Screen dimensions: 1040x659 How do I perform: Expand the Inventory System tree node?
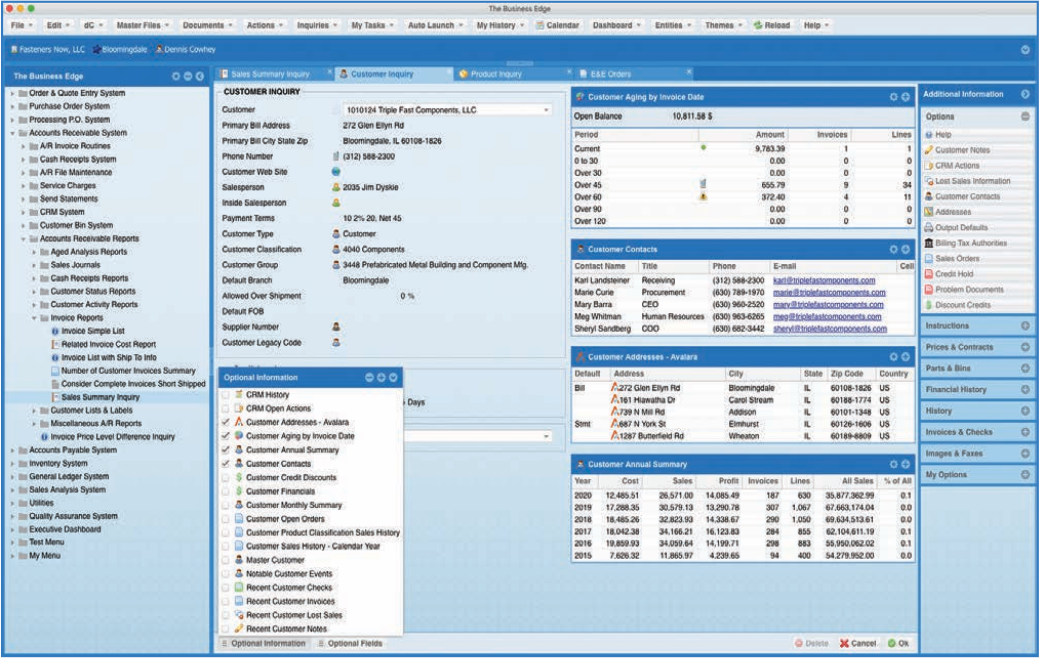(13, 463)
